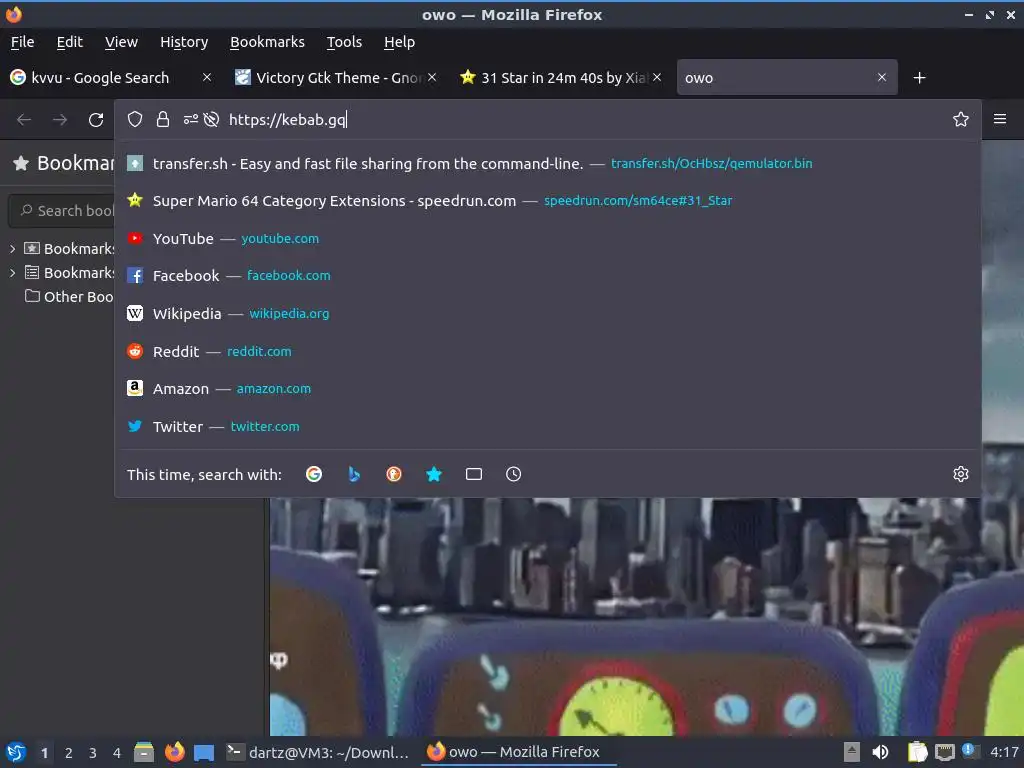
Task: Expand the first Bookmarks sidebar folder
Action: (12, 249)
